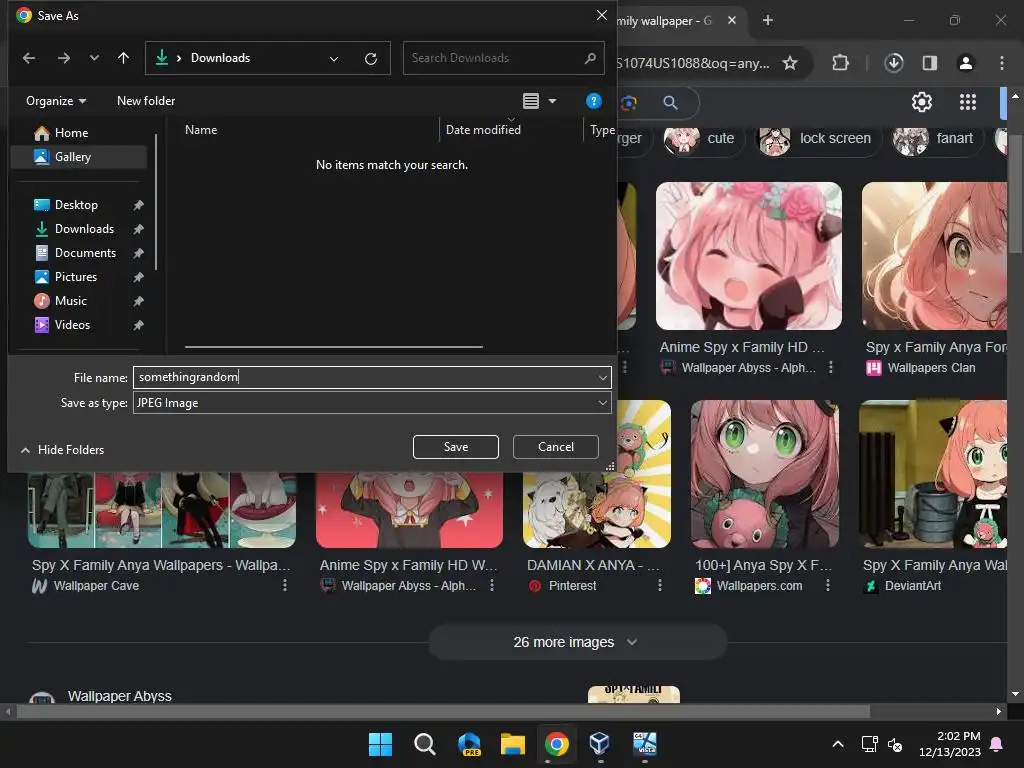
Task: Open VirtualBox from taskbar
Action: coord(600,744)
